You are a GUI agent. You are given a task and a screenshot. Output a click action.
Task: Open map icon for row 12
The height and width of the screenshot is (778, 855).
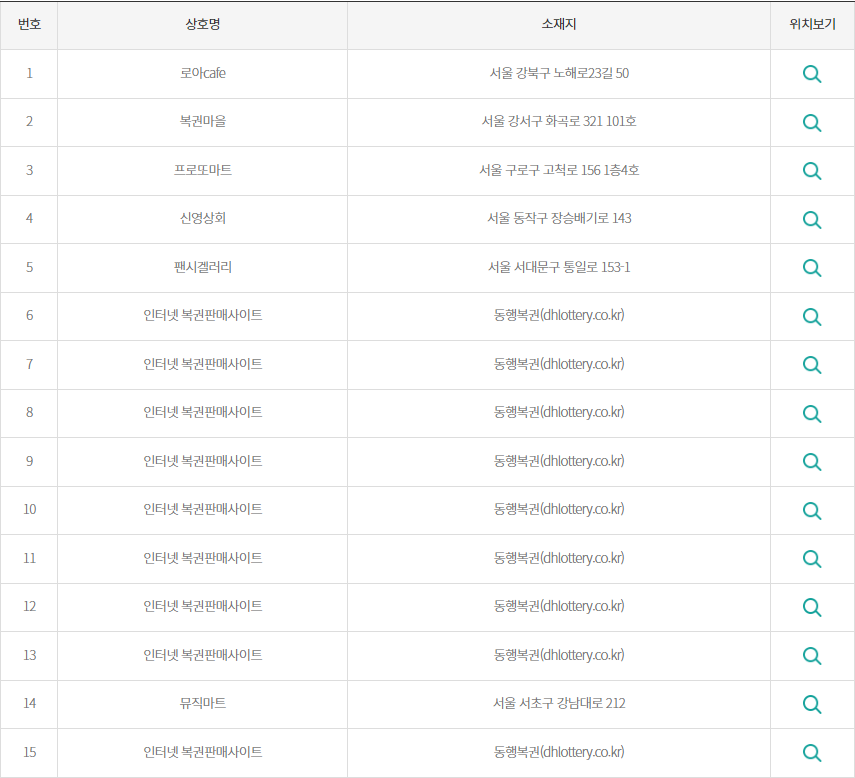click(x=811, y=607)
